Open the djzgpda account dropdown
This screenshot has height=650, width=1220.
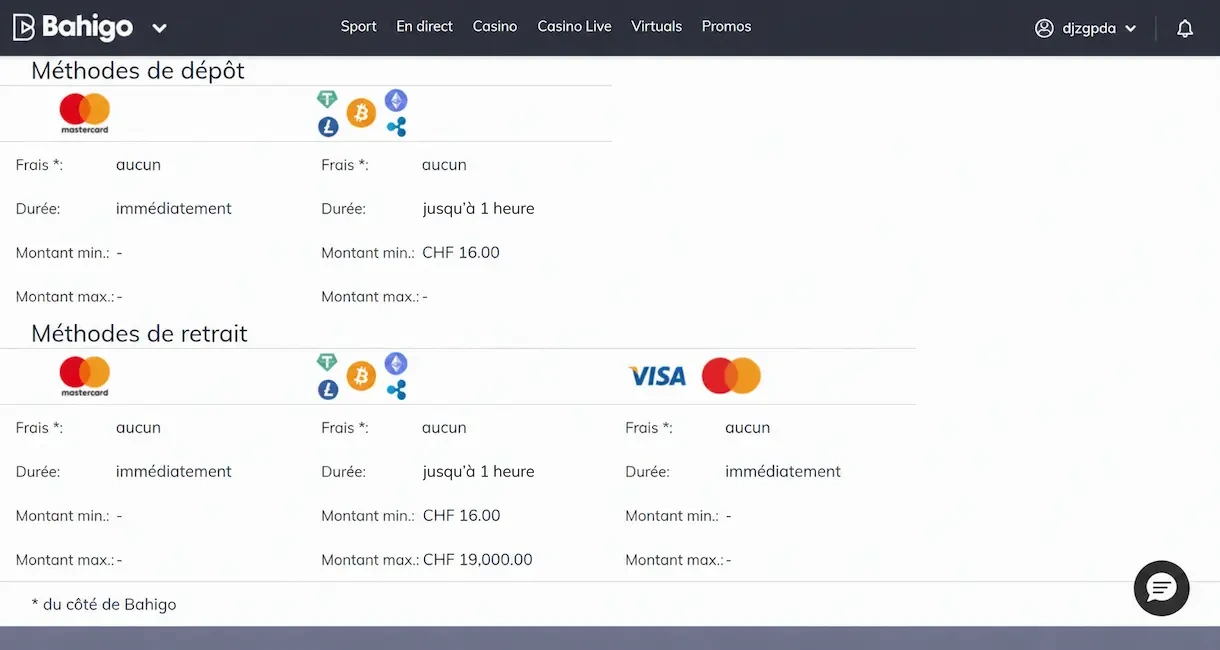[x=1086, y=28]
